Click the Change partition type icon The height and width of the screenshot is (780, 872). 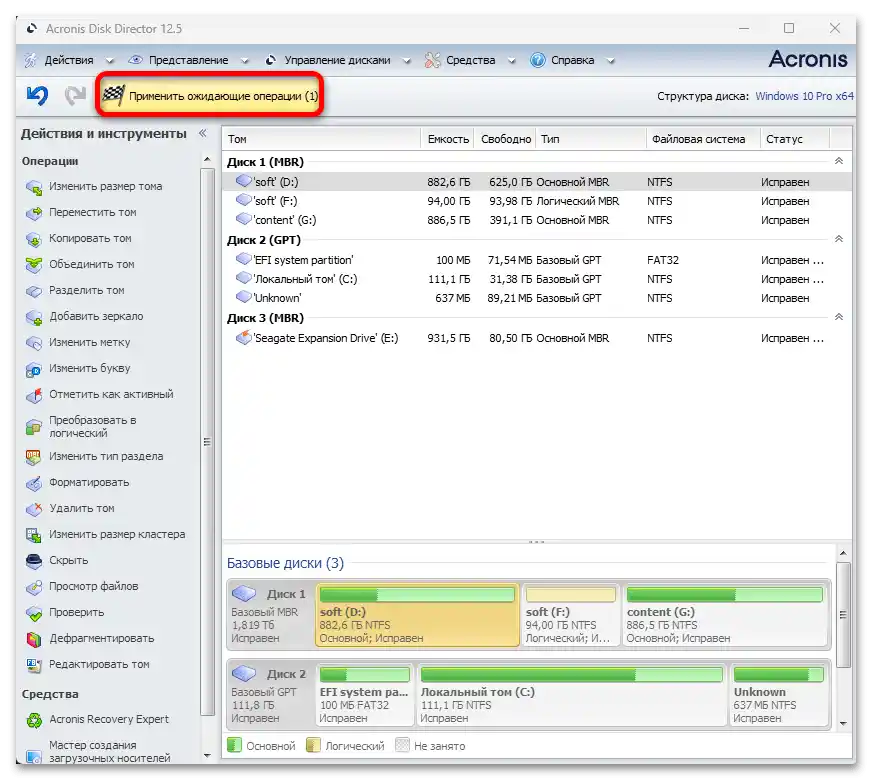point(34,457)
